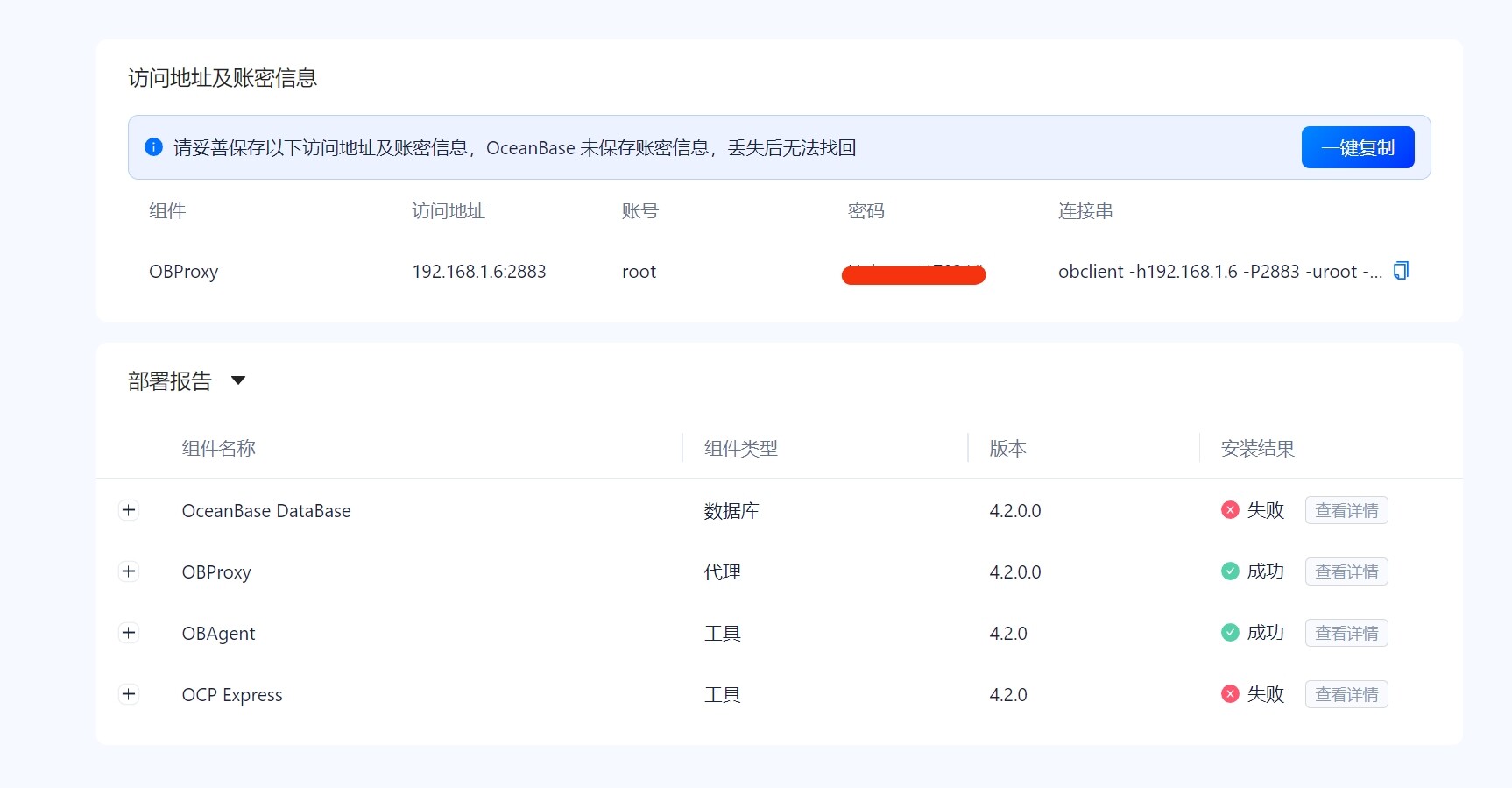Click the 组件名称 column header
1512x788 pixels.
pos(219,448)
